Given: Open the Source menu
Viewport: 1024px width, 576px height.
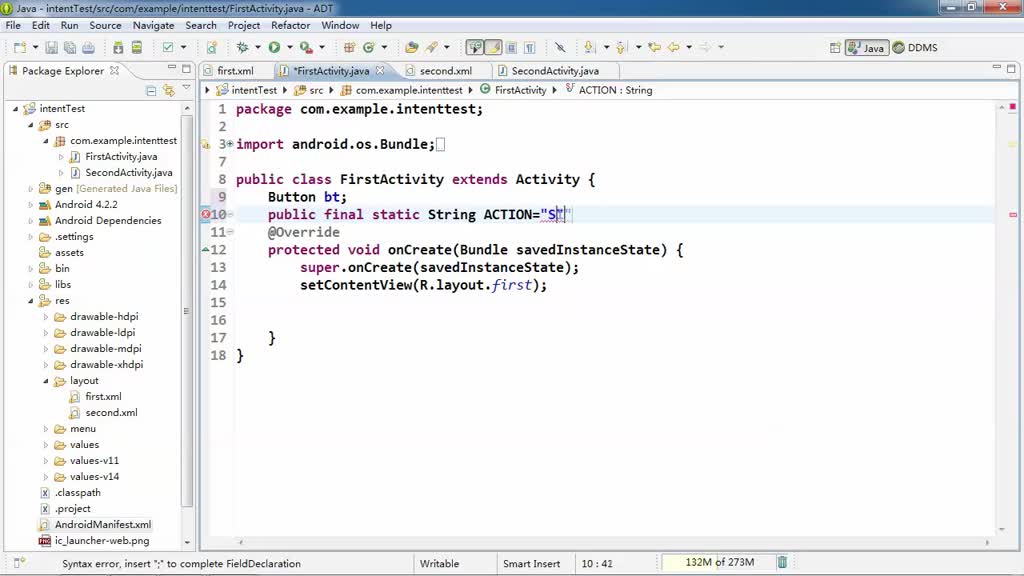Looking at the screenshot, I should pyautogui.click(x=105, y=25).
